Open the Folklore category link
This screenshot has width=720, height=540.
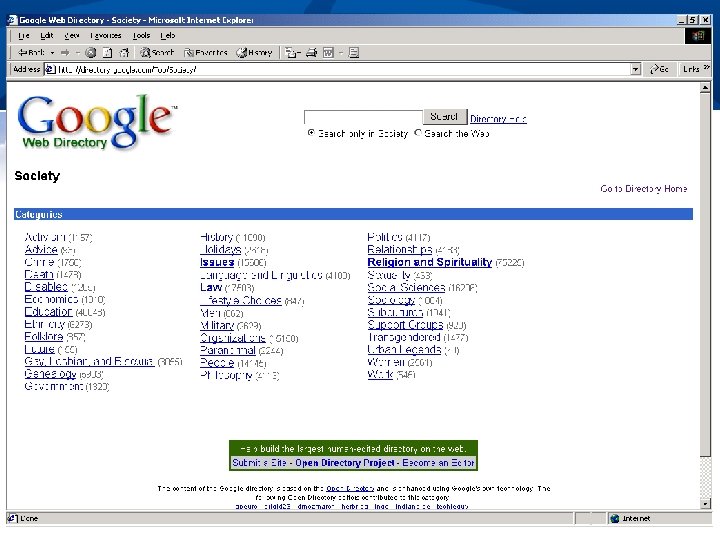(x=44, y=337)
